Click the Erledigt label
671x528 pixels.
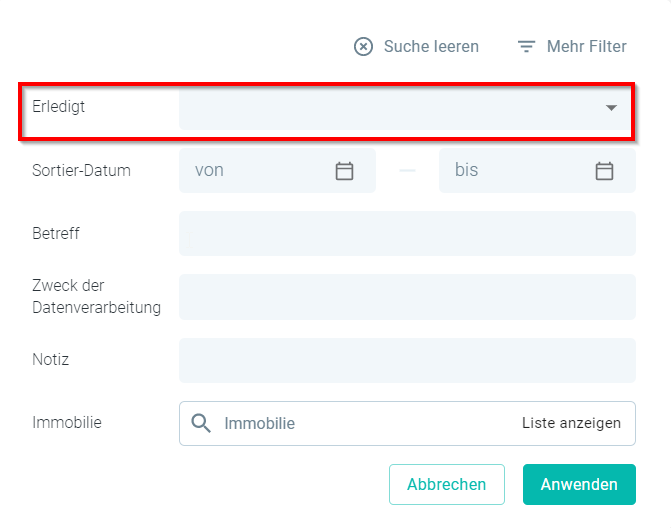coord(59,107)
